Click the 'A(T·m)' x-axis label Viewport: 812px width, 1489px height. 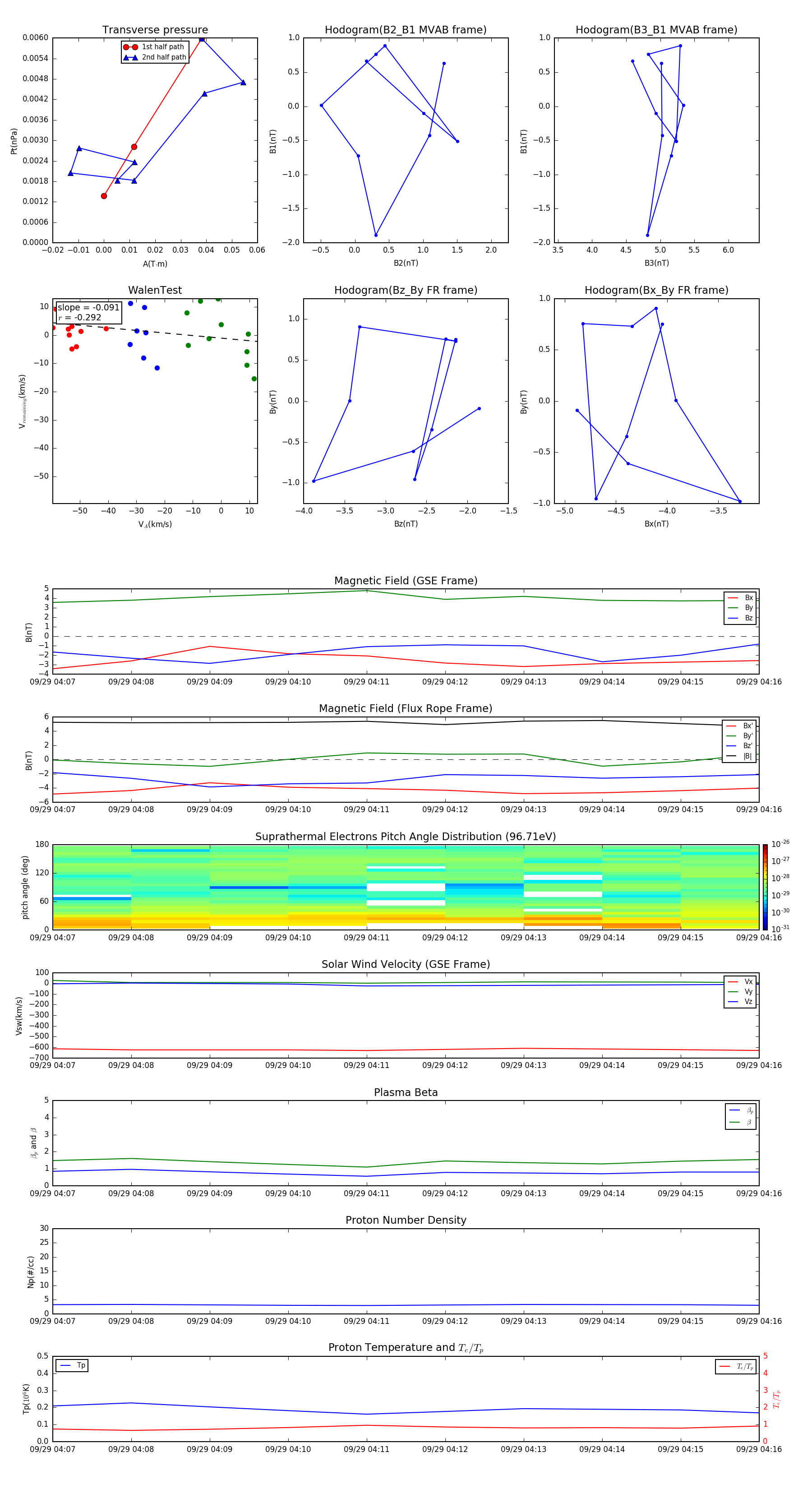(x=155, y=264)
